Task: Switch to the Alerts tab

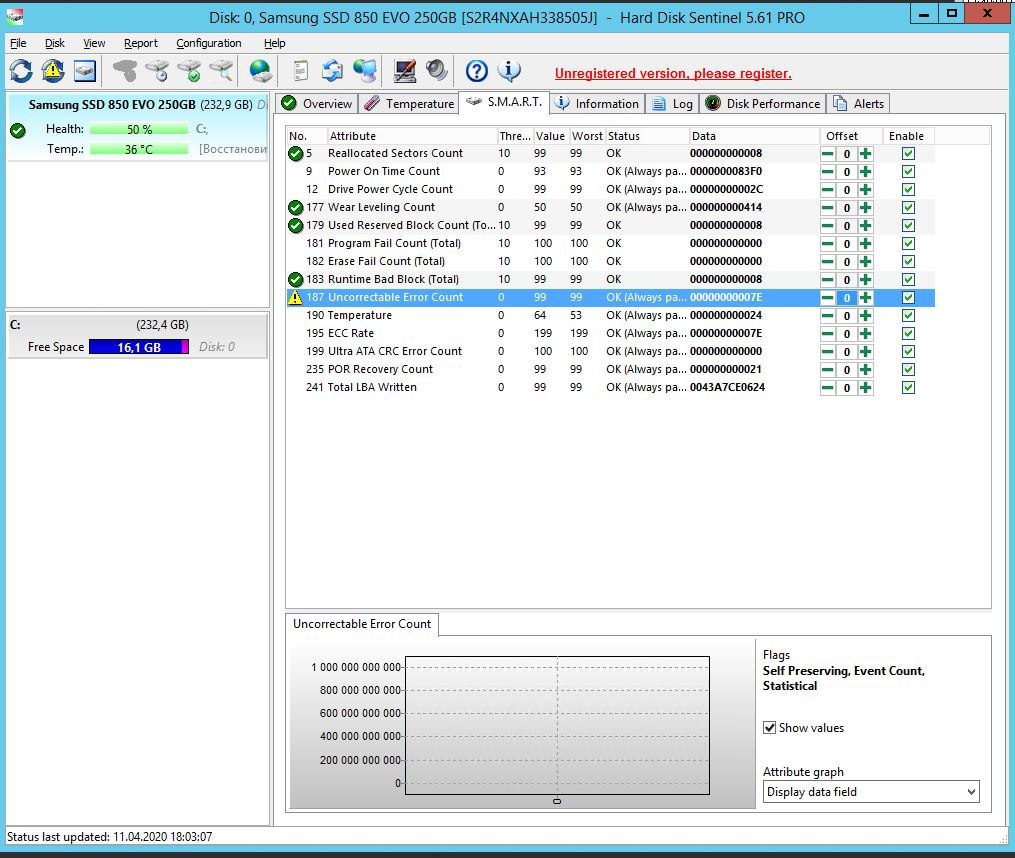Action: click(859, 104)
